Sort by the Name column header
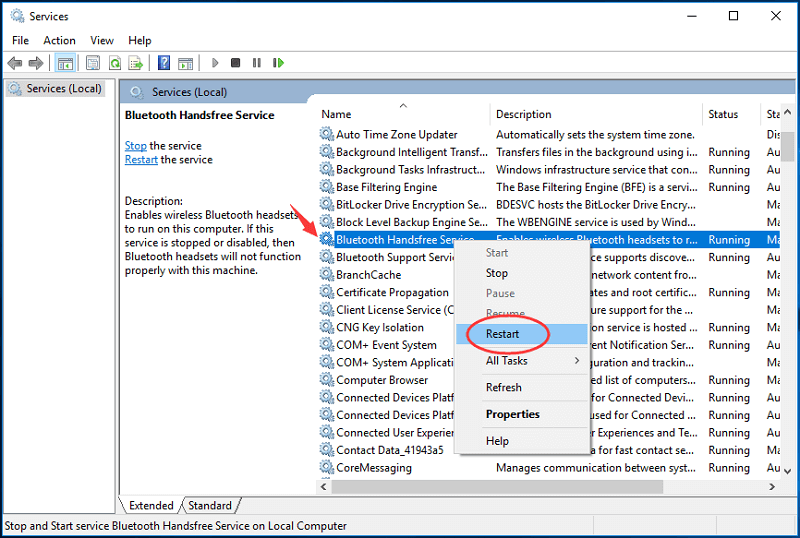Viewport: 800px width, 538px height. point(403,114)
